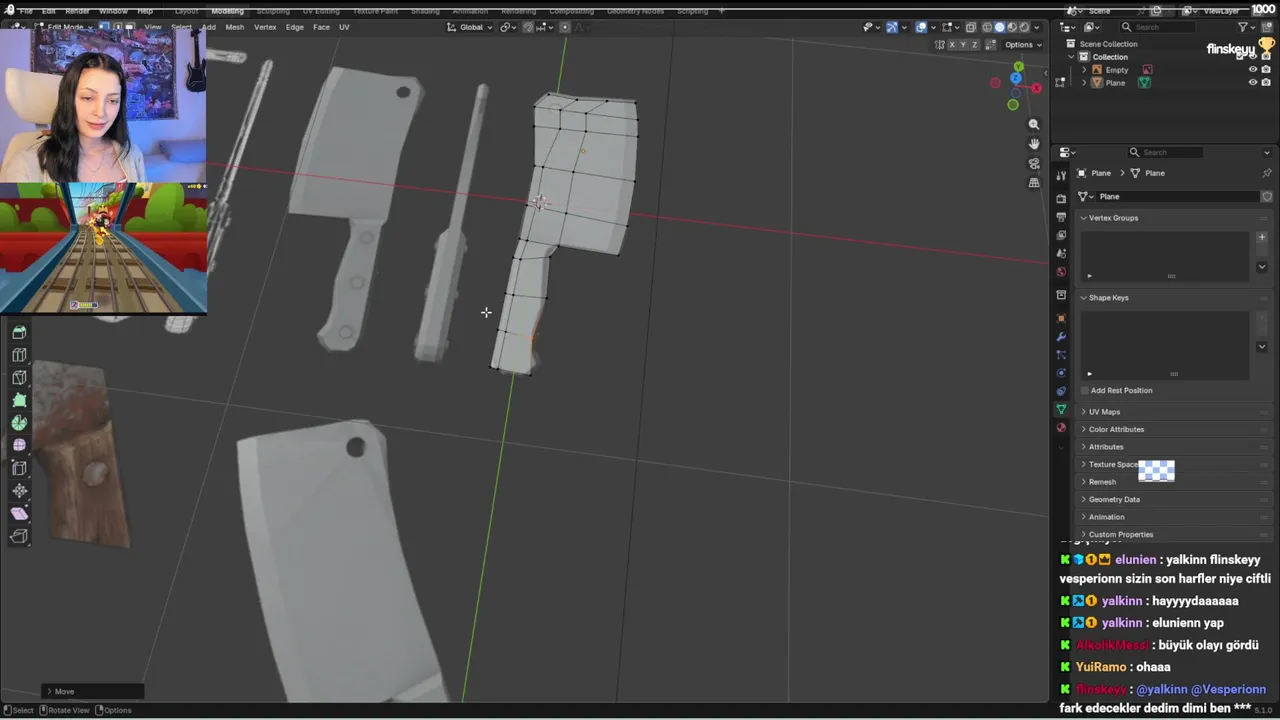Enable edge select mode

(116, 27)
